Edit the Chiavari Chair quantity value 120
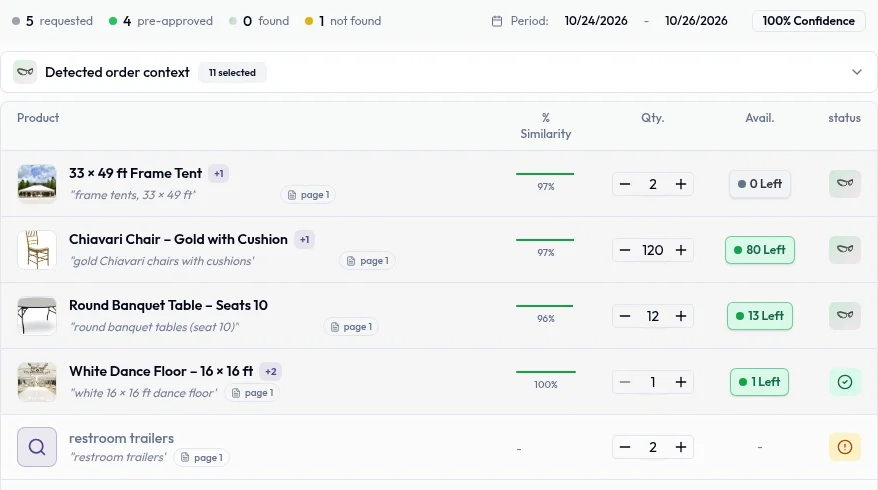The width and height of the screenshot is (878, 490). (652, 250)
